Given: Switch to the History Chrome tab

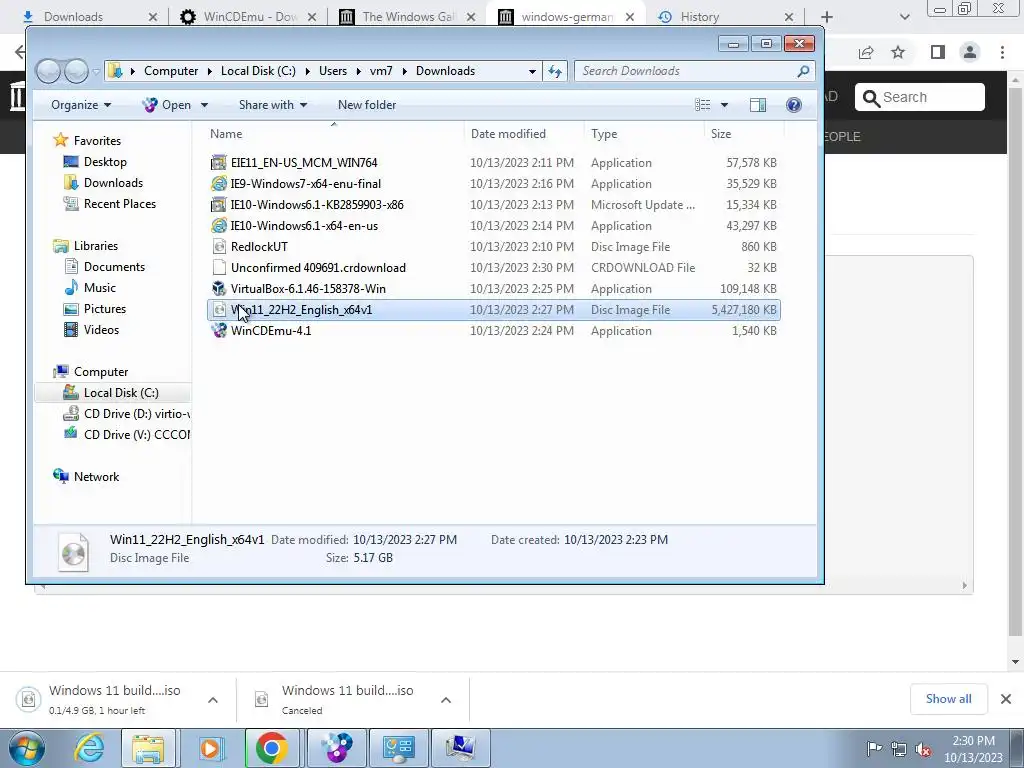Looking at the screenshot, I should (x=725, y=17).
